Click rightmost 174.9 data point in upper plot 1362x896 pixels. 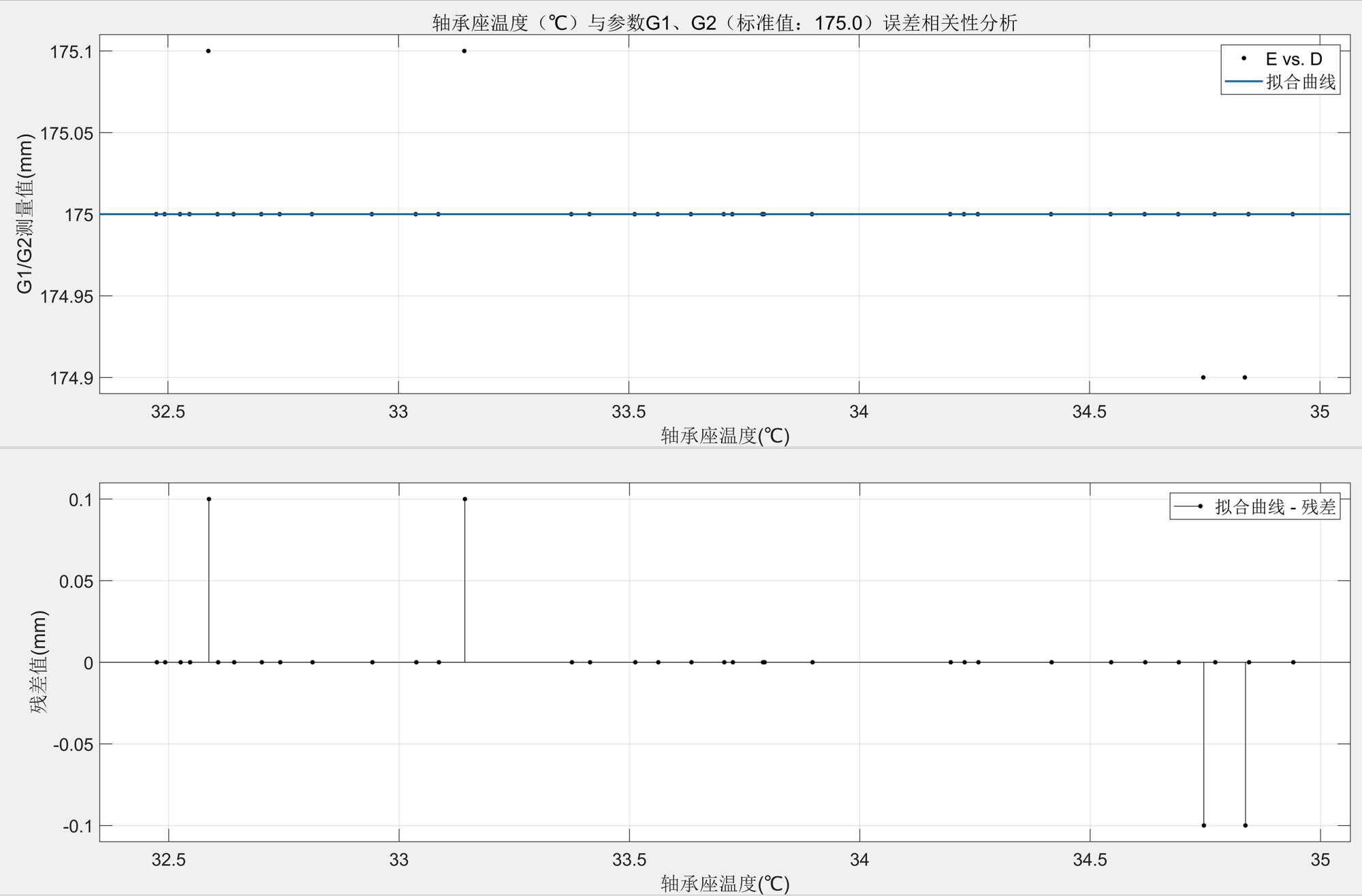coord(1245,377)
